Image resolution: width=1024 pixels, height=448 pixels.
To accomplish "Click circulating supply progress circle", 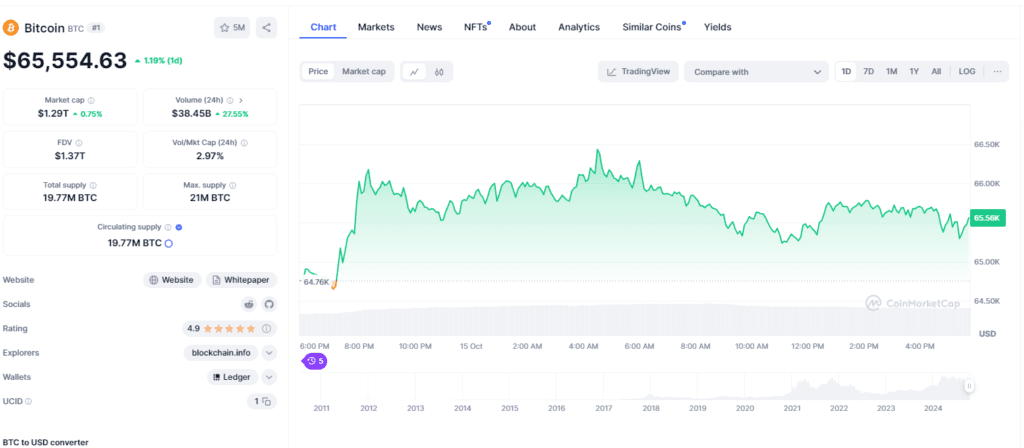I will [x=168, y=244].
